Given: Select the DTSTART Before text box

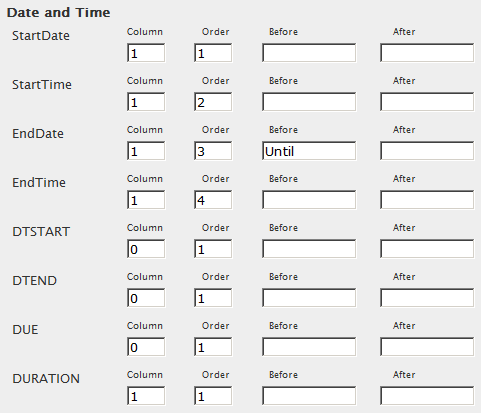Looking at the screenshot, I should click(309, 249).
